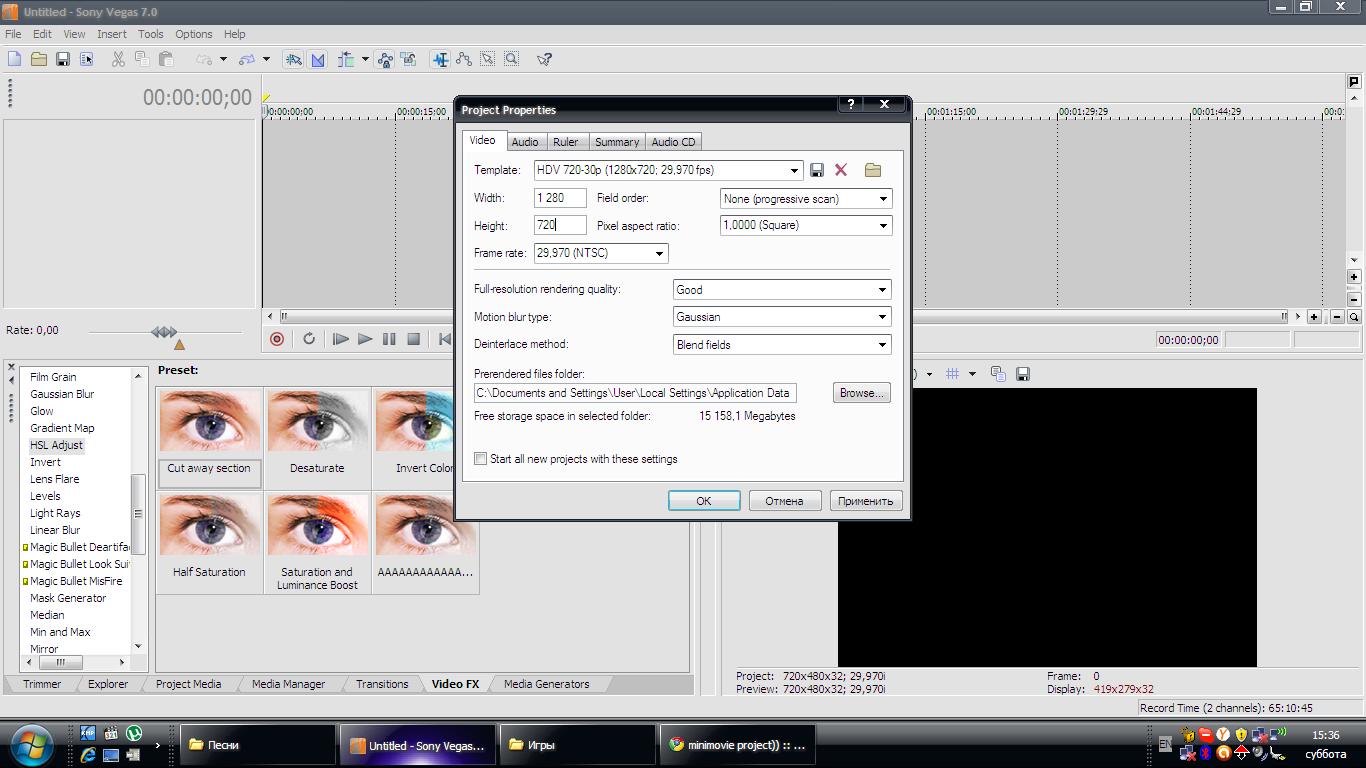Copy the preview snapshot to clipboard
The image size is (1366, 768).
[x=998, y=374]
